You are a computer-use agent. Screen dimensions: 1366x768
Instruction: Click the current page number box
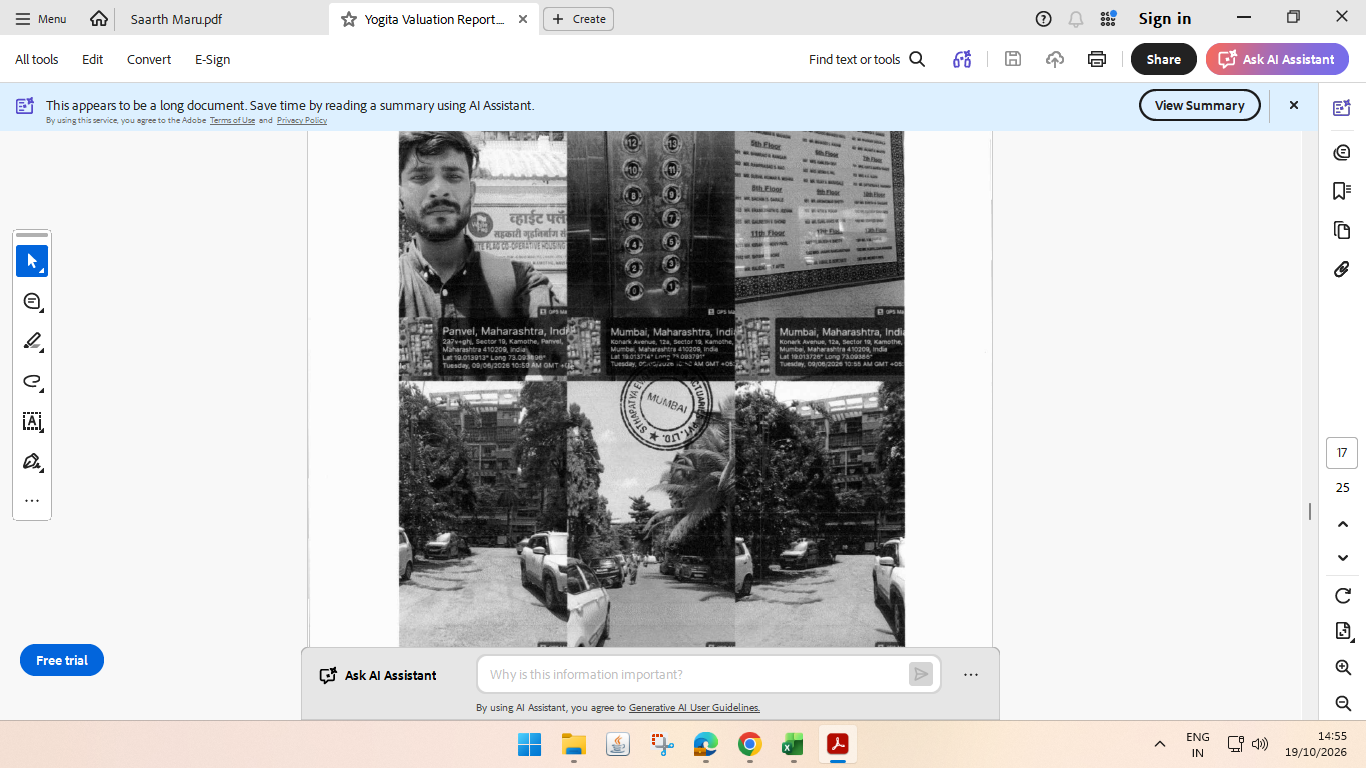point(1342,453)
